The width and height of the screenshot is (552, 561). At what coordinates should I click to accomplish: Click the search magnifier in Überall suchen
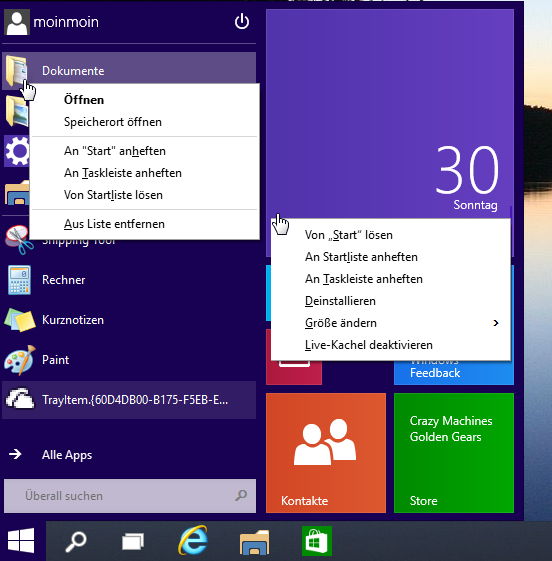[x=241, y=496]
